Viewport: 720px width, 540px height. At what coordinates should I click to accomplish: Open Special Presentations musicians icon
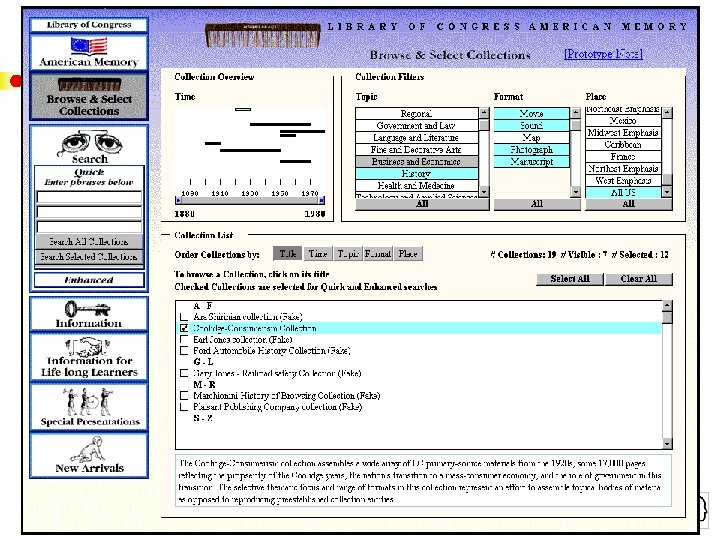click(88, 402)
